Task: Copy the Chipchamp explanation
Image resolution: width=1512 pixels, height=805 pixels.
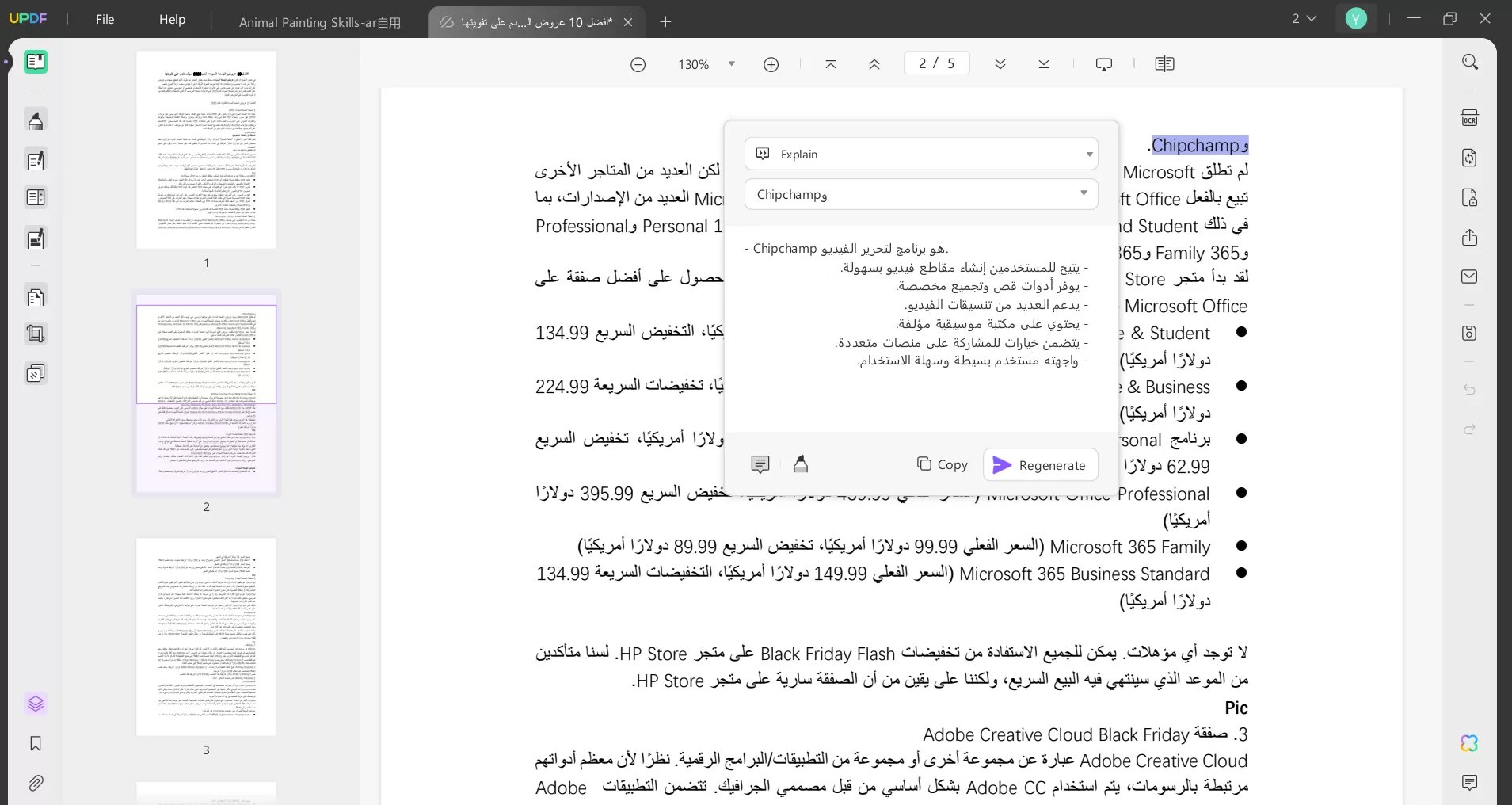Action: [942, 465]
